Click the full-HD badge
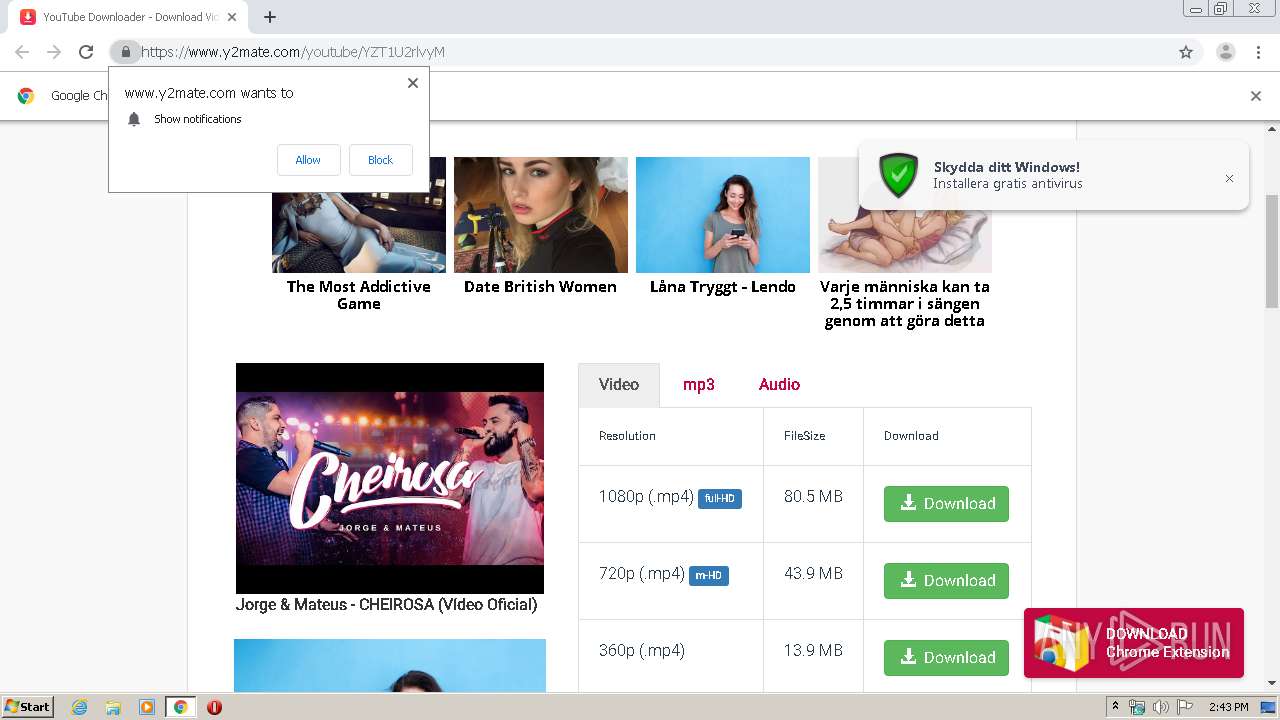 pos(720,499)
